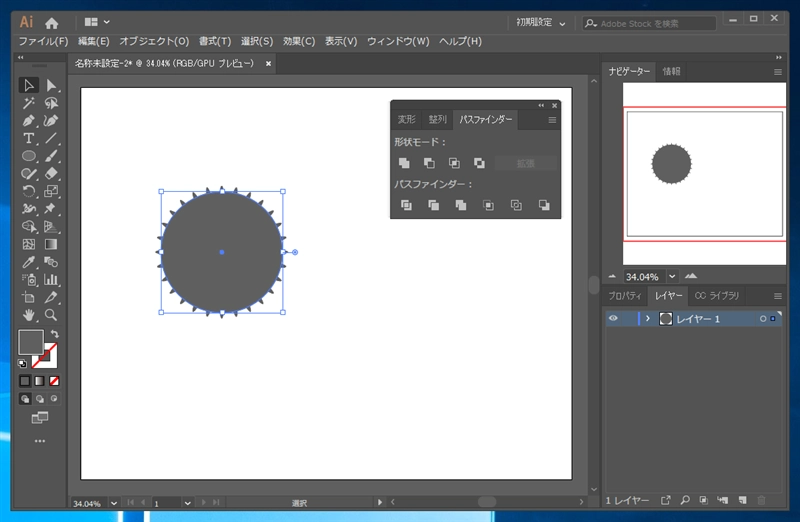Open the arrange documents dropdown
The width and height of the screenshot is (800, 522).
(97, 22)
